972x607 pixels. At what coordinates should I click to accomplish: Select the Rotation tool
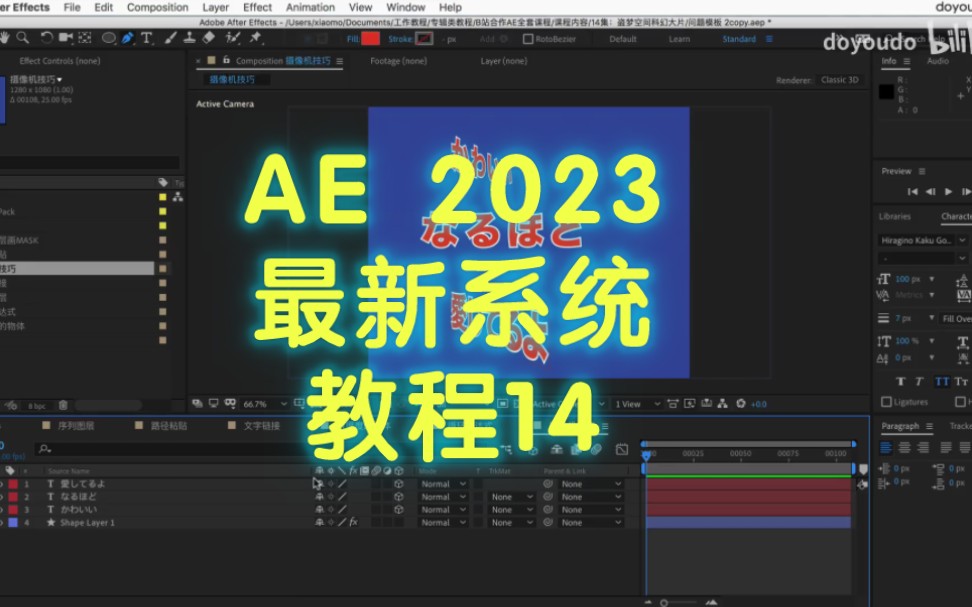46,37
